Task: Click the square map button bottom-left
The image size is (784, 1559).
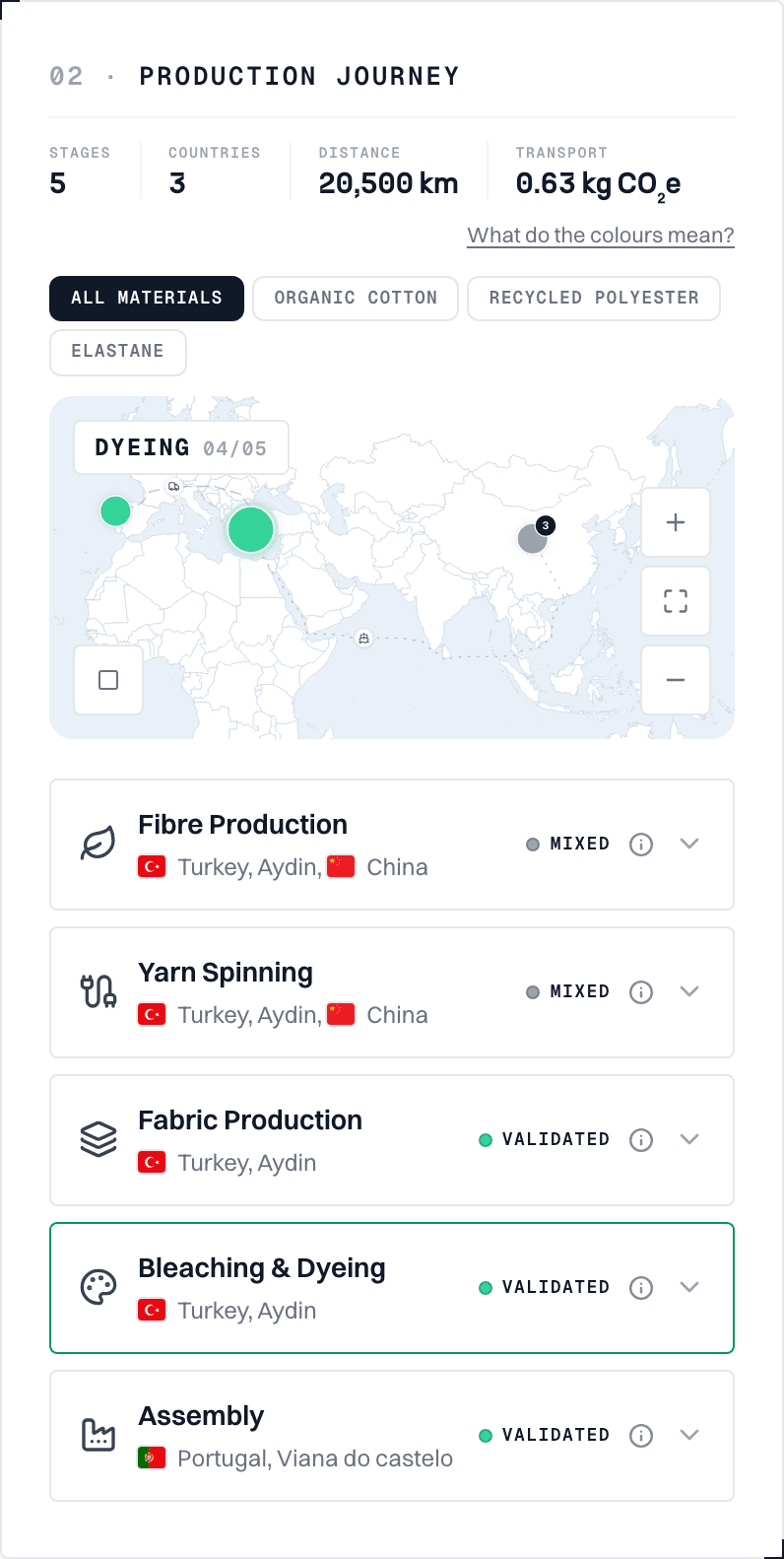Action: click(108, 680)
